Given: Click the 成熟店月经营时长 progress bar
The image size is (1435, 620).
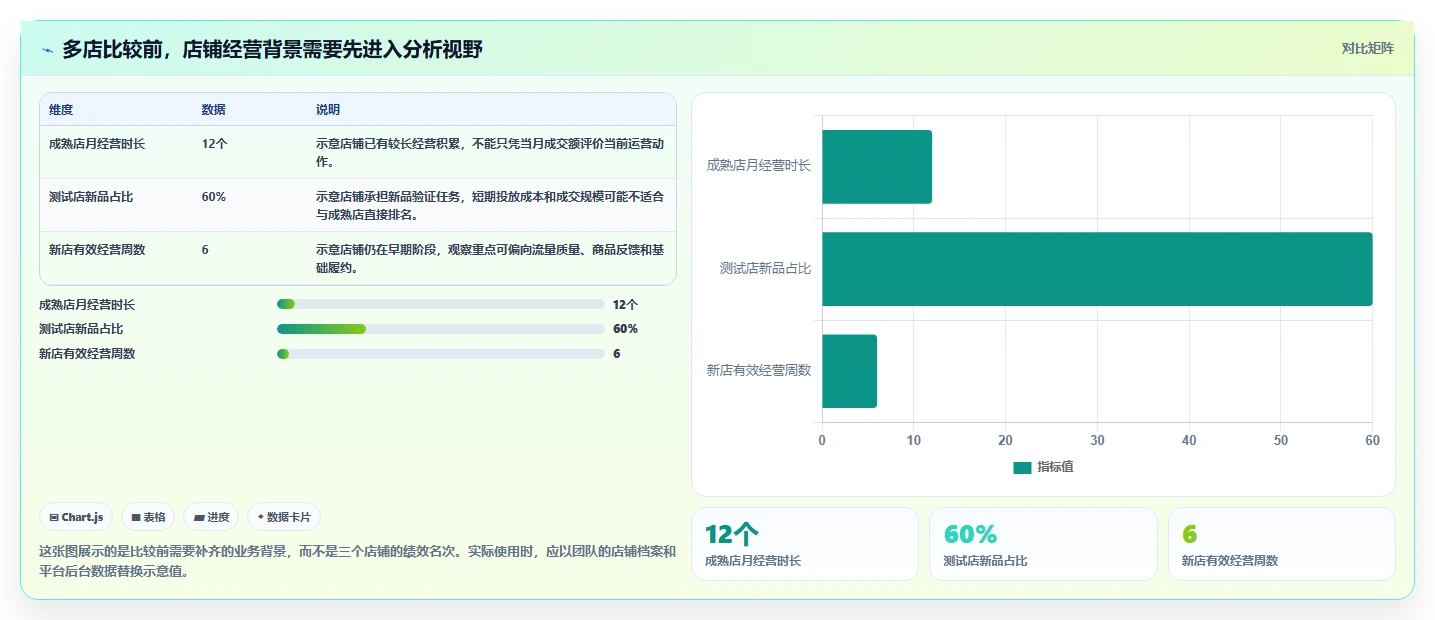Looking at the screenshot, I should pos(441,304).
